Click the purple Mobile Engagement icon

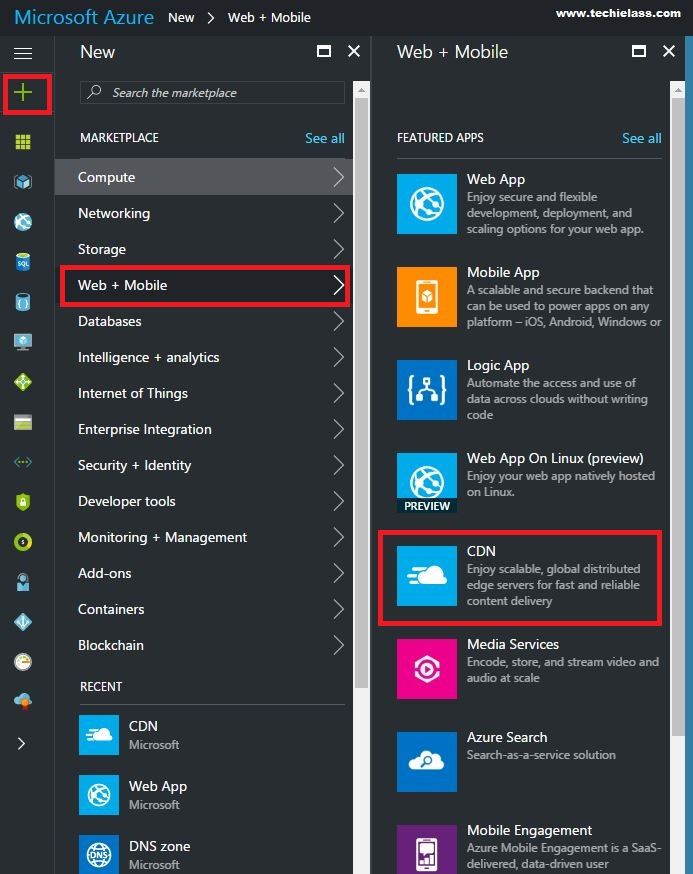tap(427, 849)
